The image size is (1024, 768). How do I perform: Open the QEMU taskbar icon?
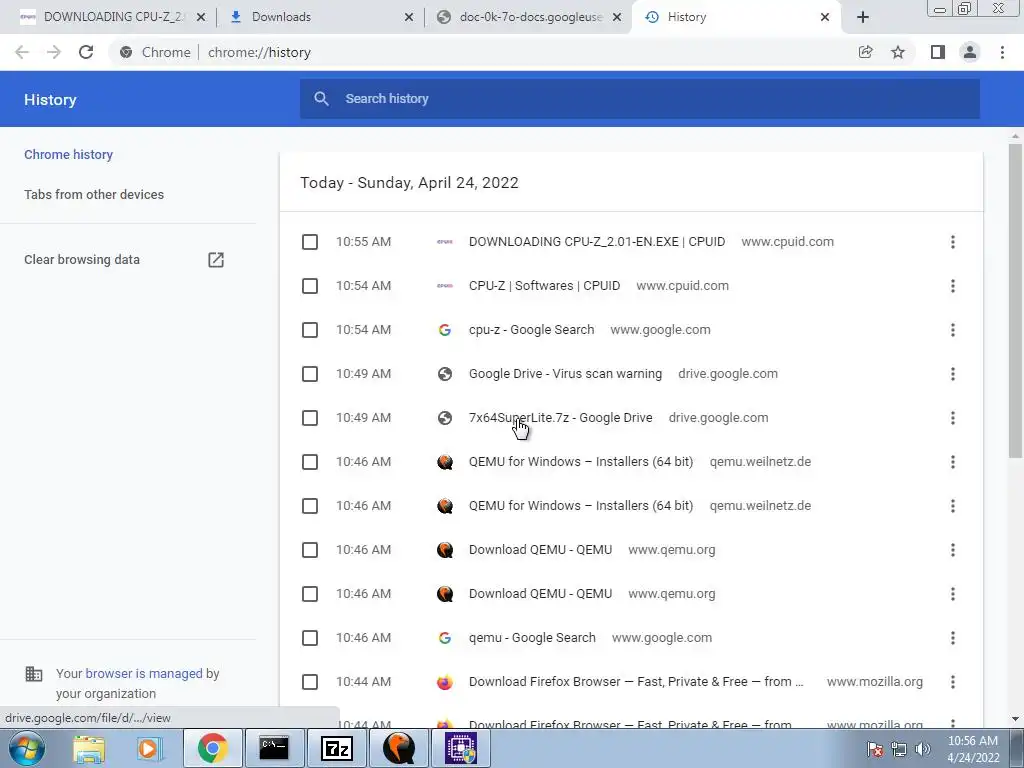(398, 748)
